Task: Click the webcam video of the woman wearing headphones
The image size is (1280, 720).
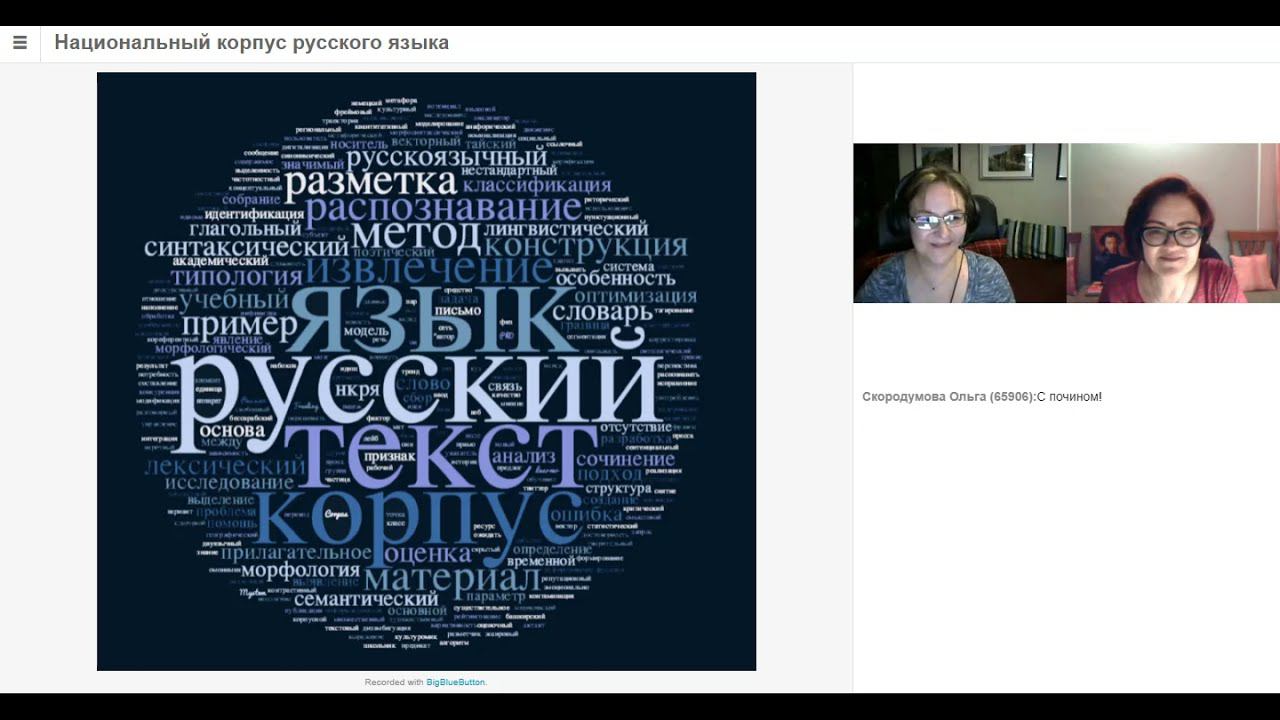Action: pyautogui.click(x=961, y=223)
